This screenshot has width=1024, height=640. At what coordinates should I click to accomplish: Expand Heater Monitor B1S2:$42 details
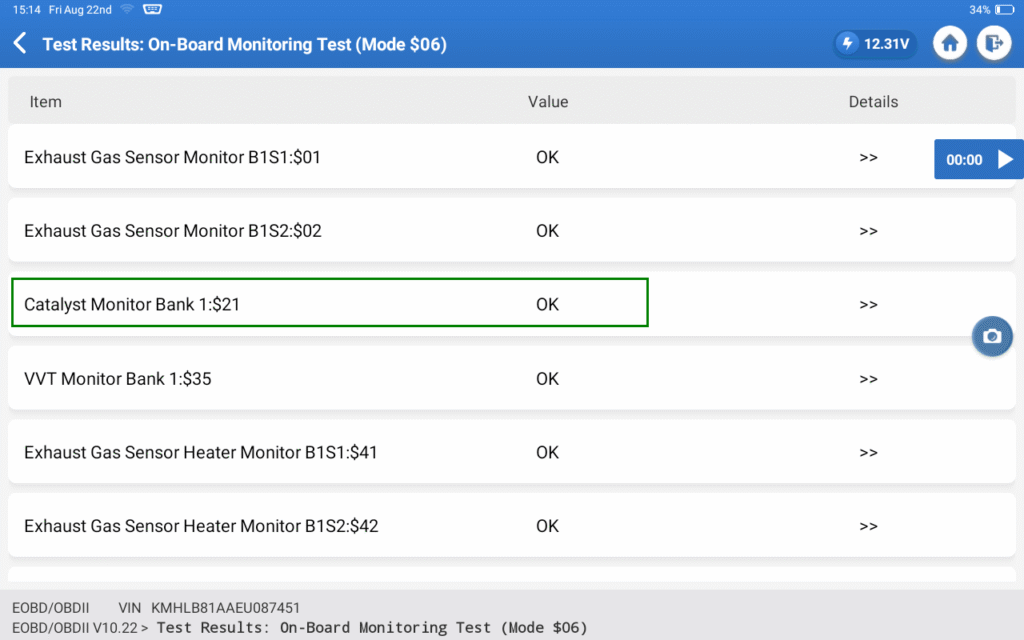868,526
